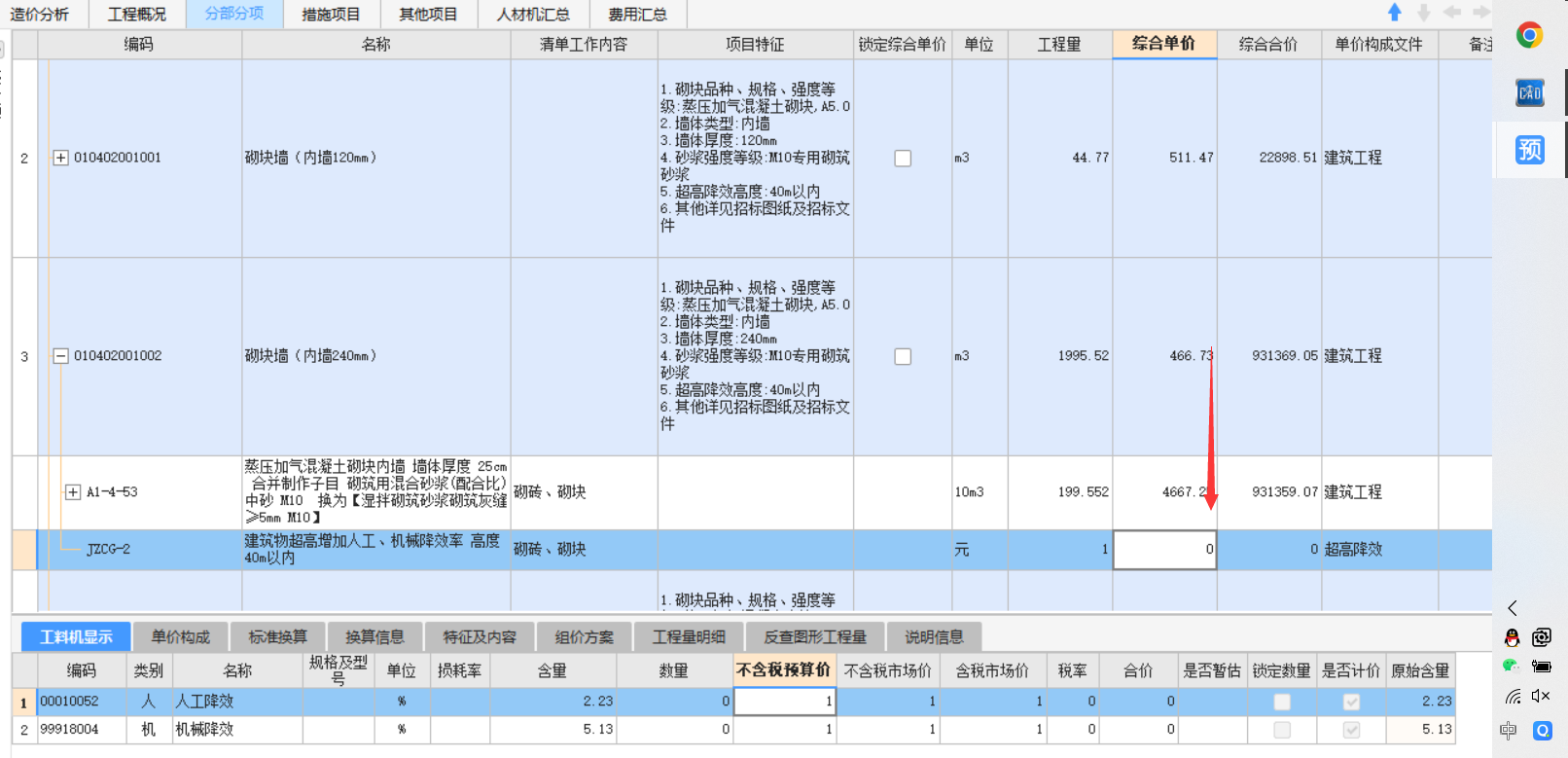This screenshot has width=1568, height=758.
Task: Tick lock unit price checkbox for 010402001001
Action: point(903,158)
